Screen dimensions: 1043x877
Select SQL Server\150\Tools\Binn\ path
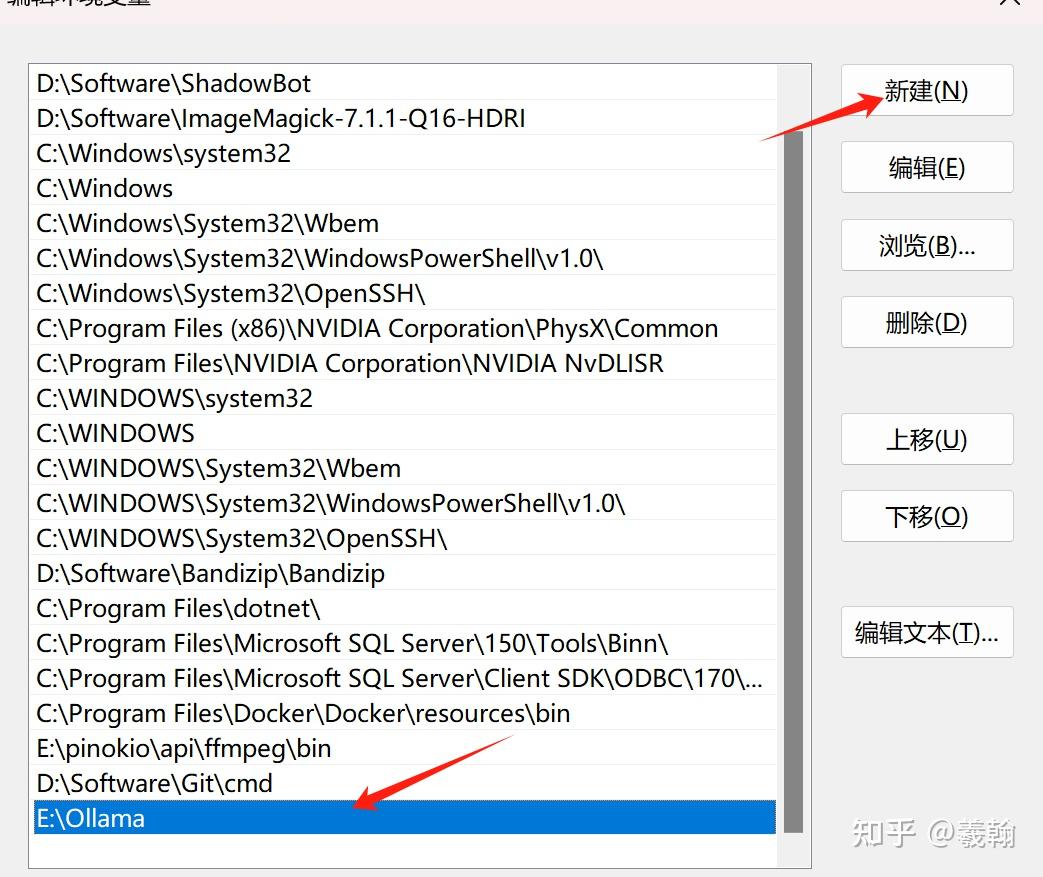tap(404, 643)
